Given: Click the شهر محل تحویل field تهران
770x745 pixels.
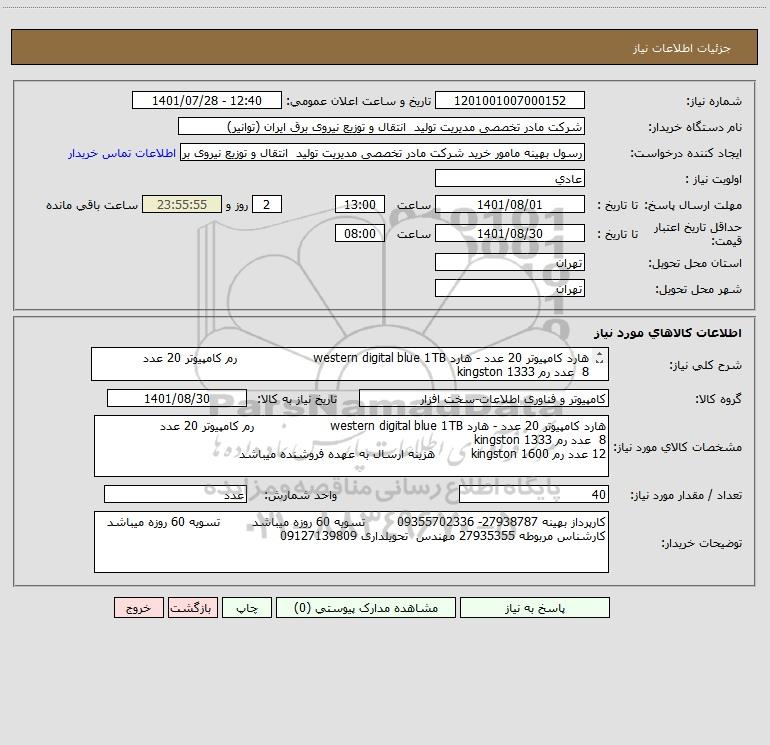Looking at the screenshot, I should 510,288.
